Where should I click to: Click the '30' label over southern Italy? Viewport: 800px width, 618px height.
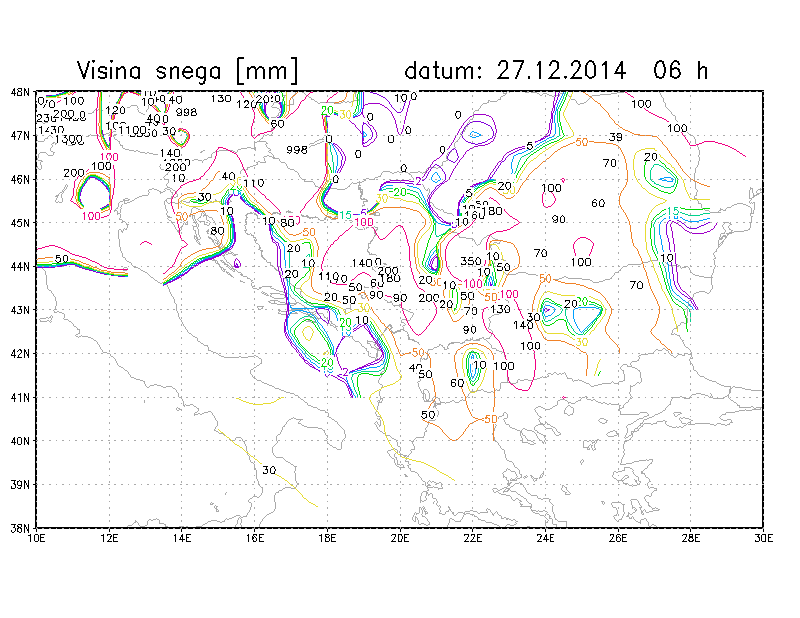(x=269, y=470)
